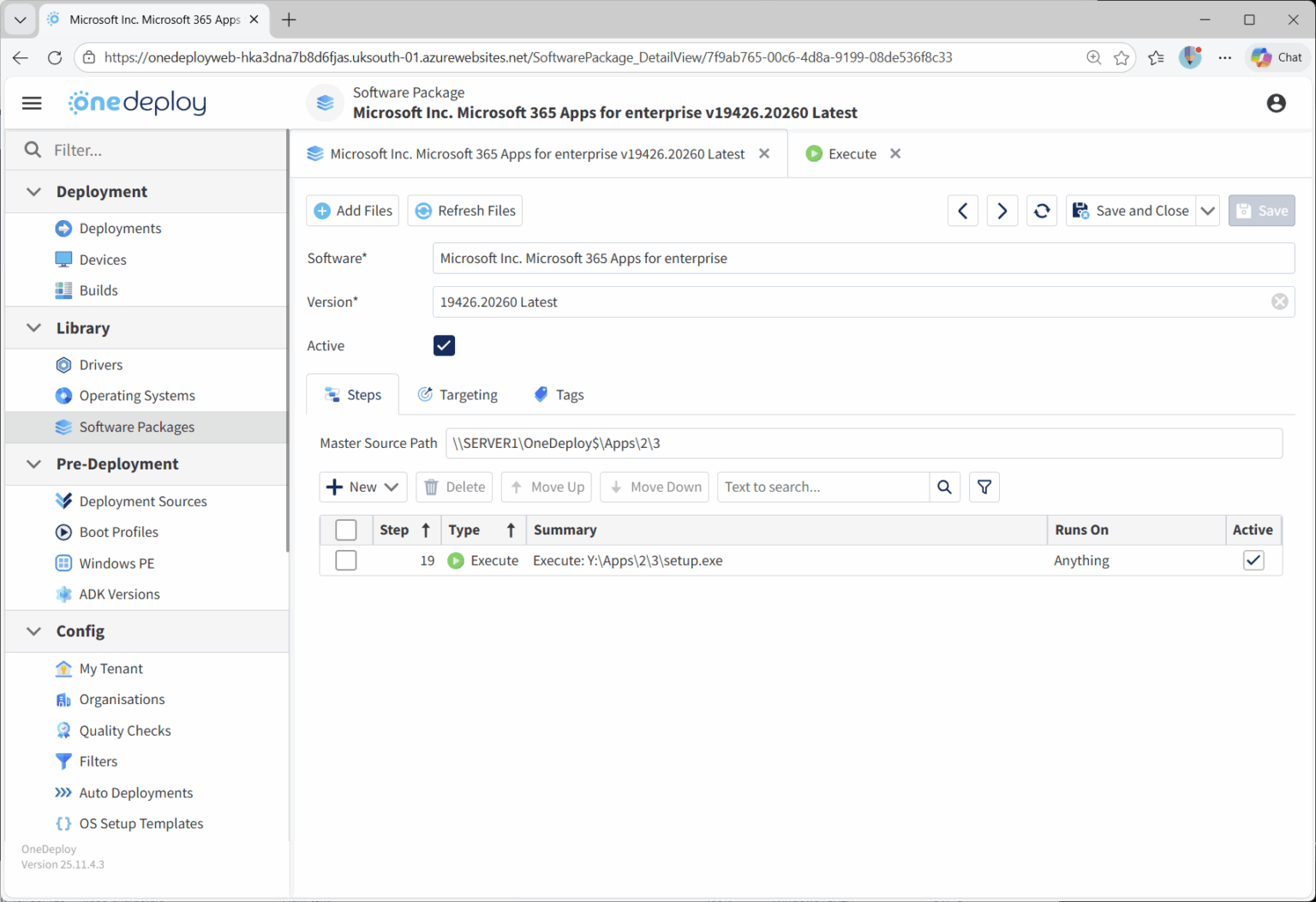Viewport: 1316px width, 902px height.
Task: Open OS Setup Templates in the sidebar
Action: click(141, 824)
